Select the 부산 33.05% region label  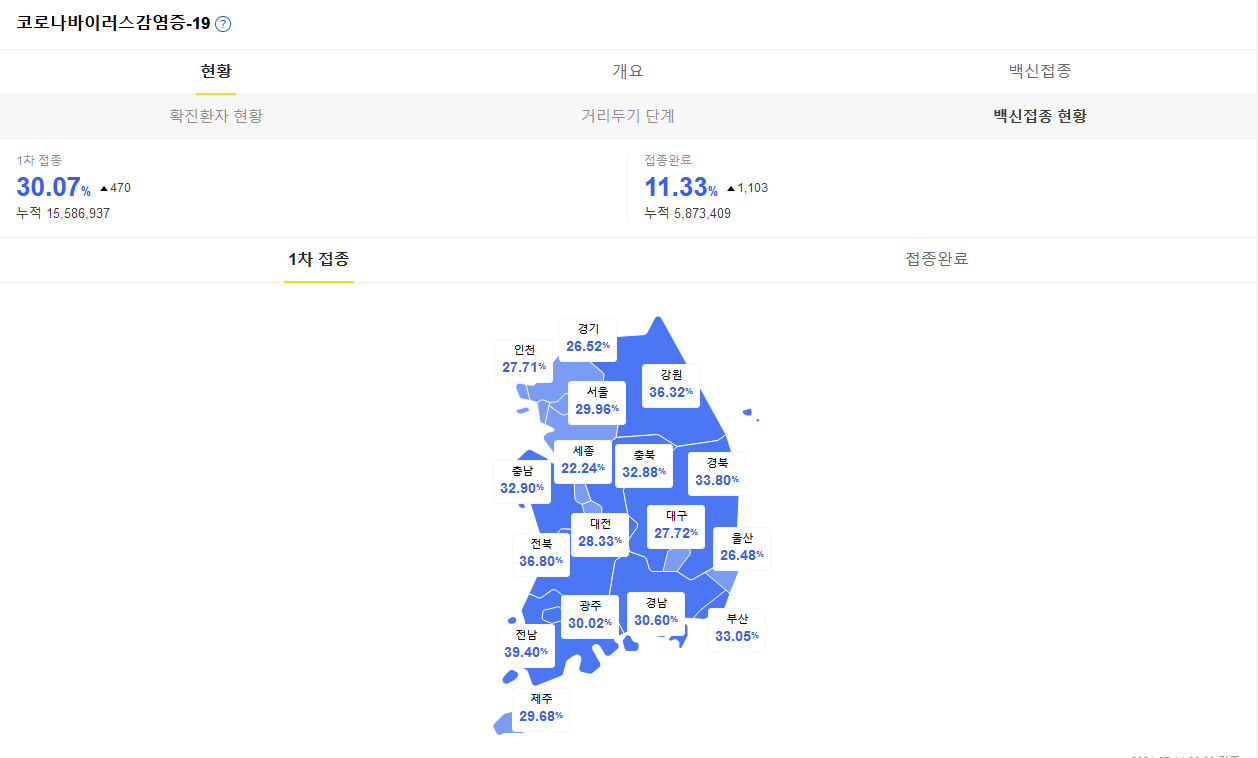click(737, 629)
